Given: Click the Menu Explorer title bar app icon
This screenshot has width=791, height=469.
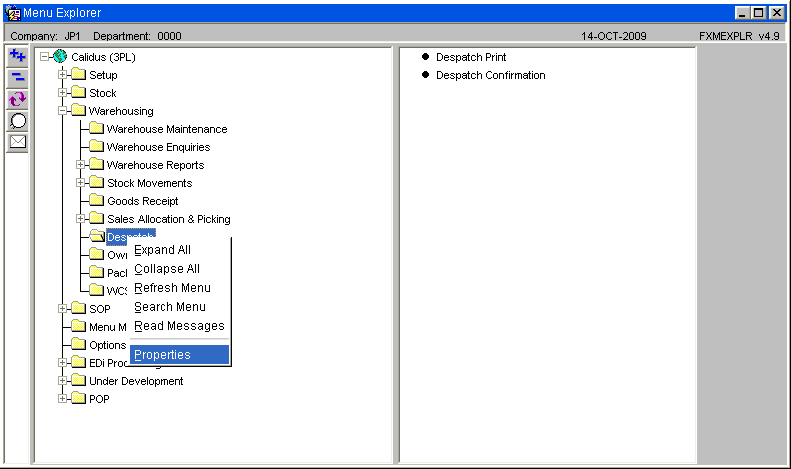Looking at the screenshot, I should point(12,13).
